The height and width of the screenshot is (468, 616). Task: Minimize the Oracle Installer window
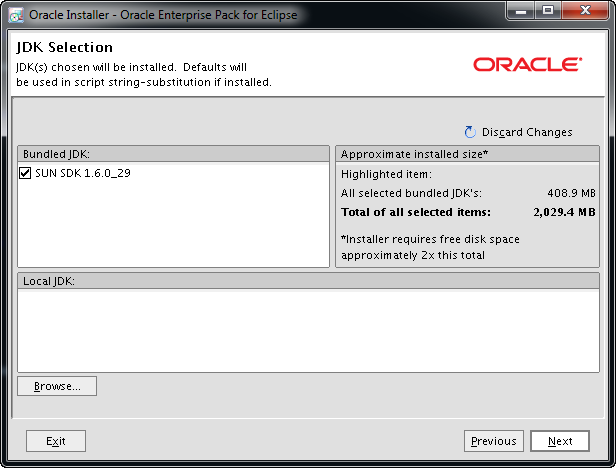click(521, 10)
